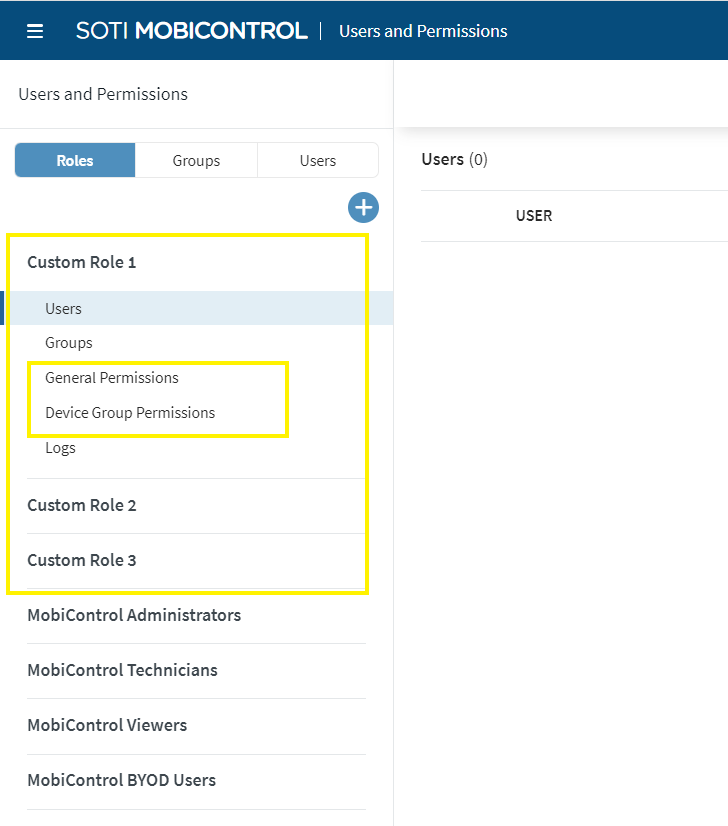
Task: Select the MobiControl BYOD Users role
Action: coord(121,780)
